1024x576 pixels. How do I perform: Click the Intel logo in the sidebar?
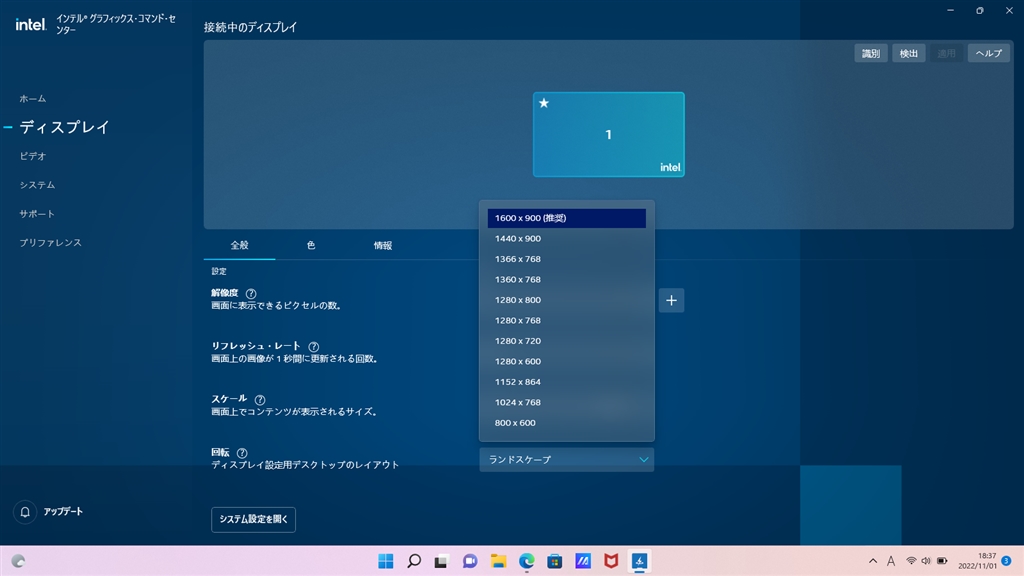(x=31, y=25)
